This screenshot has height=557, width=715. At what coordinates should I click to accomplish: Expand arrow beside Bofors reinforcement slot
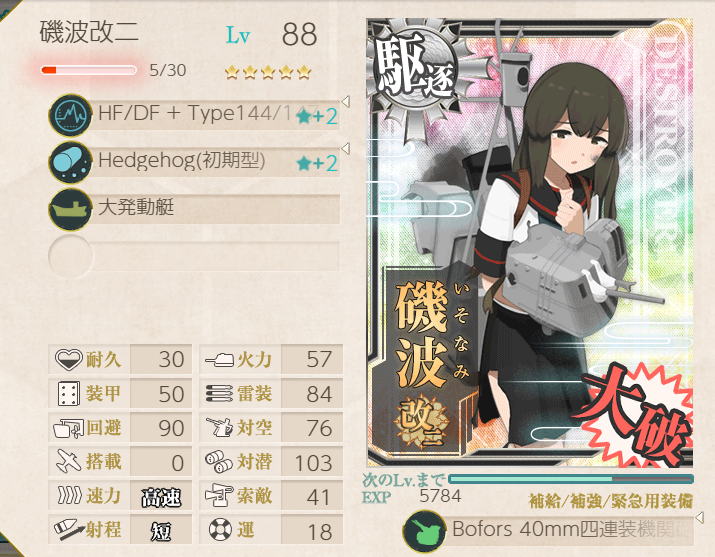click(699, 517)
